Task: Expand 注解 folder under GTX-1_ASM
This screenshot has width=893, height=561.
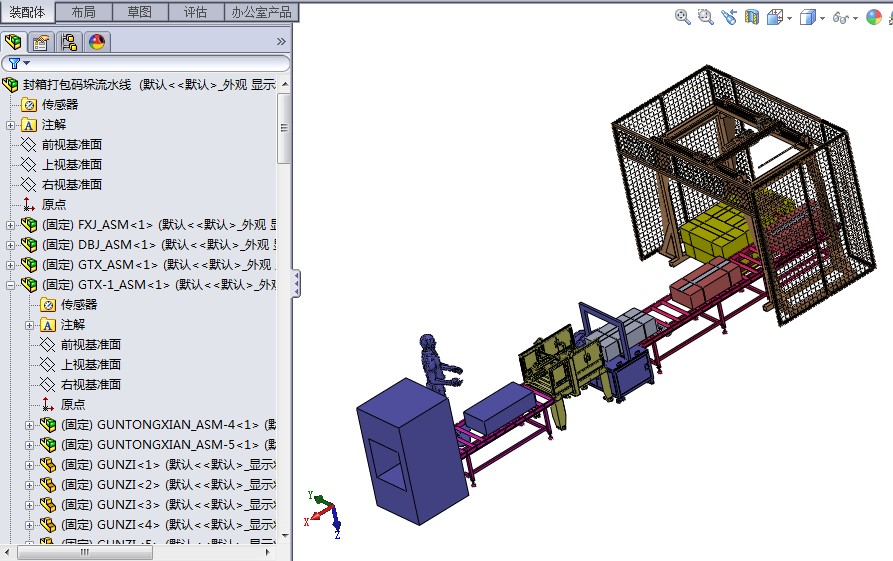Action: [x=30, y=325]
